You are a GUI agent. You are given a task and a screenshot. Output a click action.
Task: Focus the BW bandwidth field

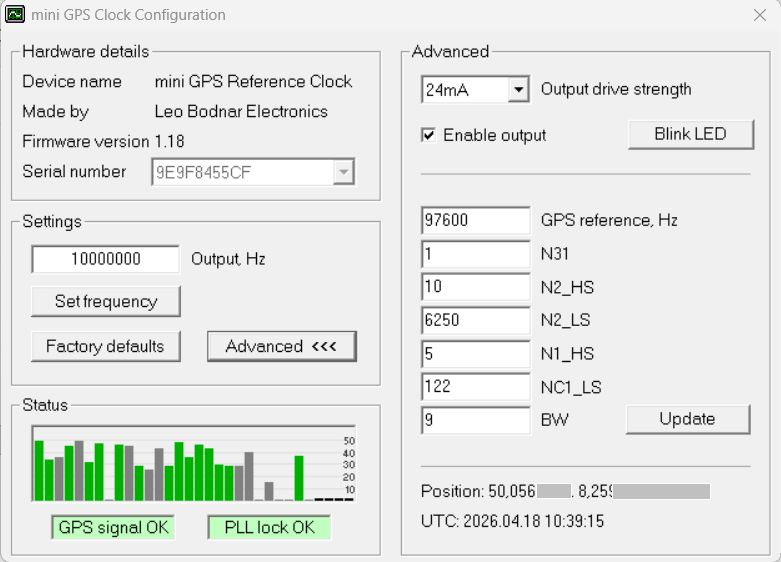coord(475,420)
